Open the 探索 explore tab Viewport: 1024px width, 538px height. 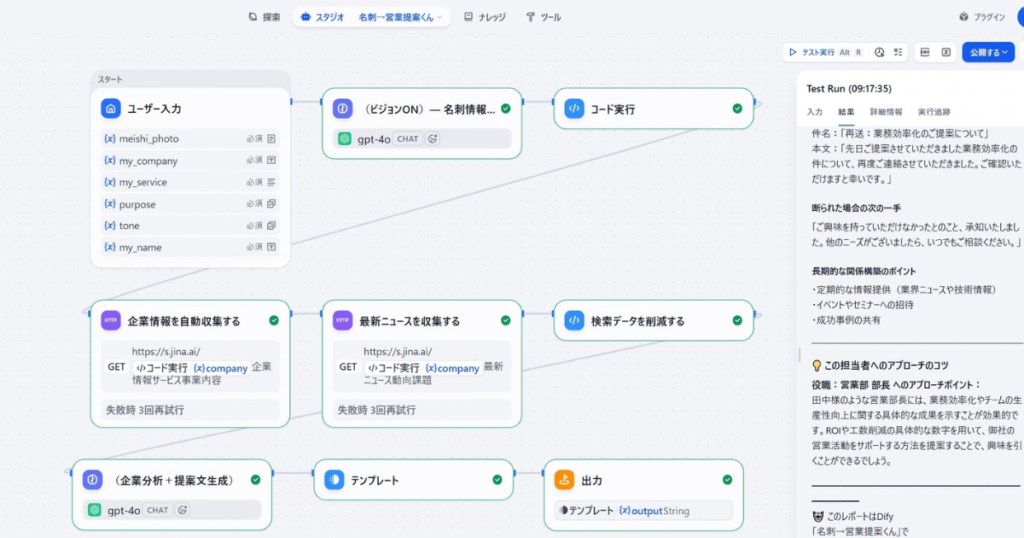(x=264, y=17)
